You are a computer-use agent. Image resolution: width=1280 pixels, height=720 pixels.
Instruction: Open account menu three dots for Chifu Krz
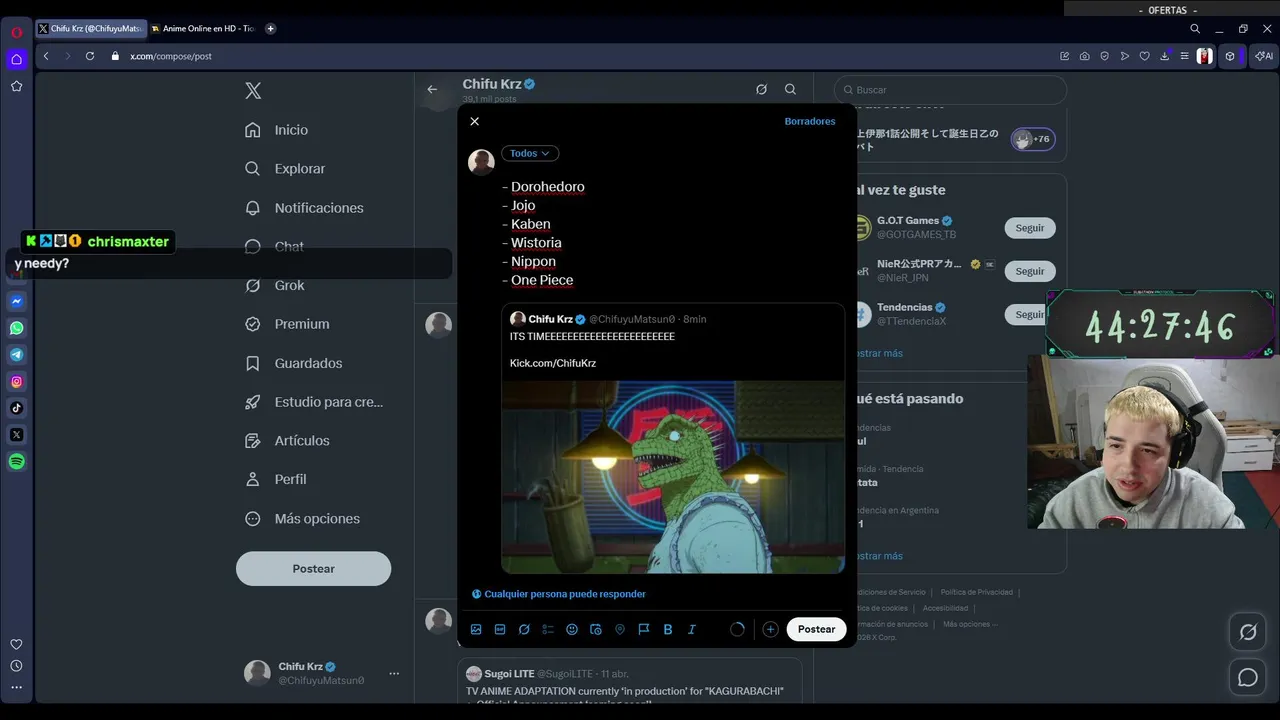pyautogui.click(x=394, y=673)
